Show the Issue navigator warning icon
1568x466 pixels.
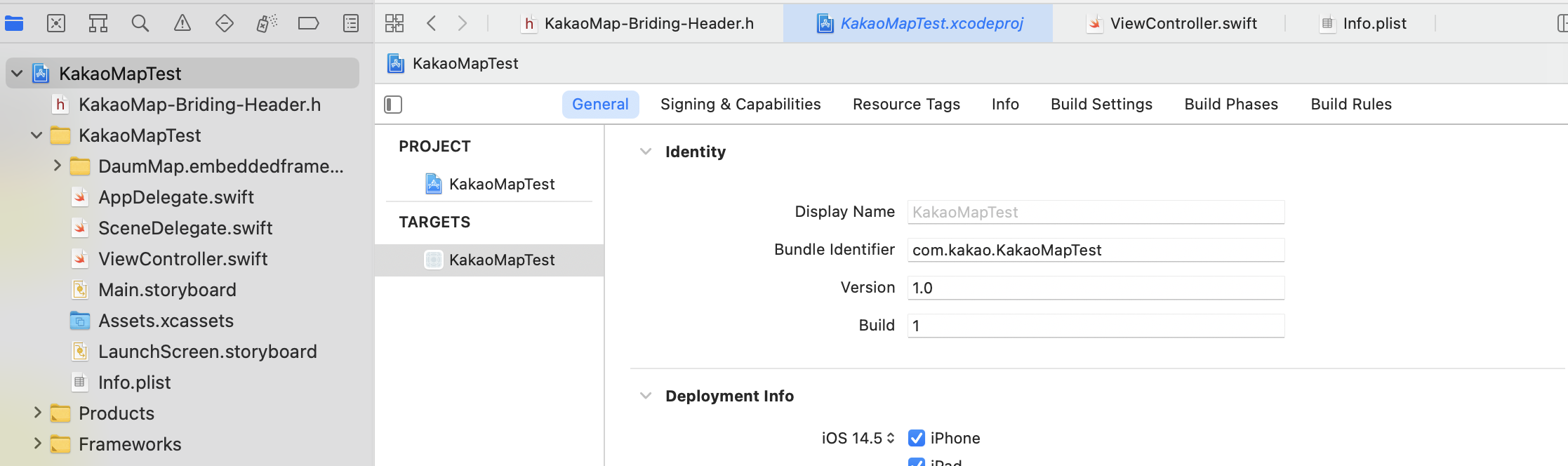coord(182,24)
